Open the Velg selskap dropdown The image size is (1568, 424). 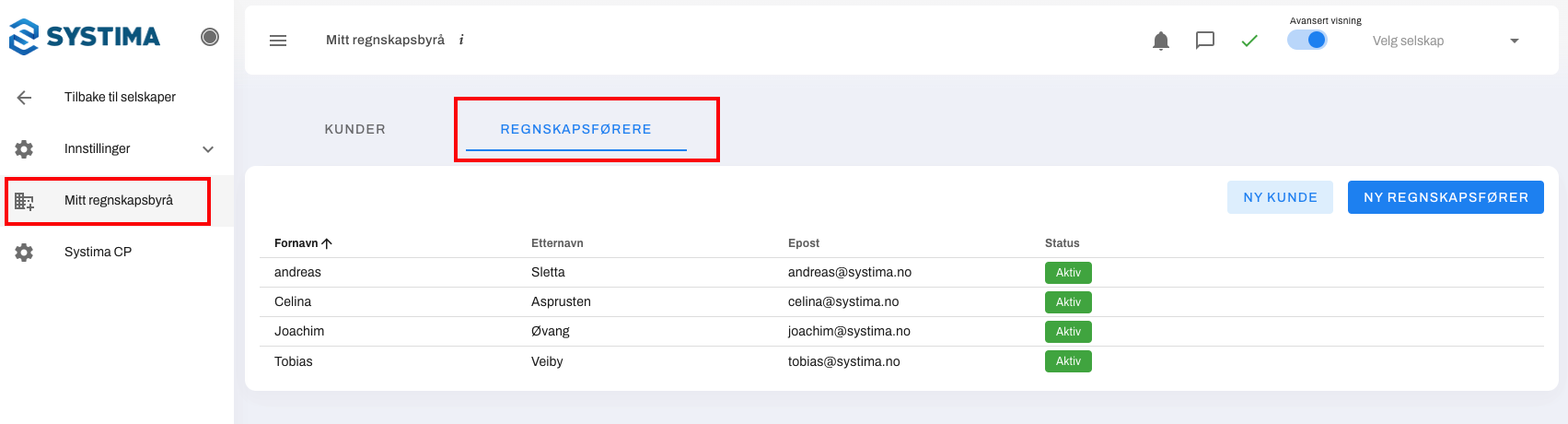1446,41
